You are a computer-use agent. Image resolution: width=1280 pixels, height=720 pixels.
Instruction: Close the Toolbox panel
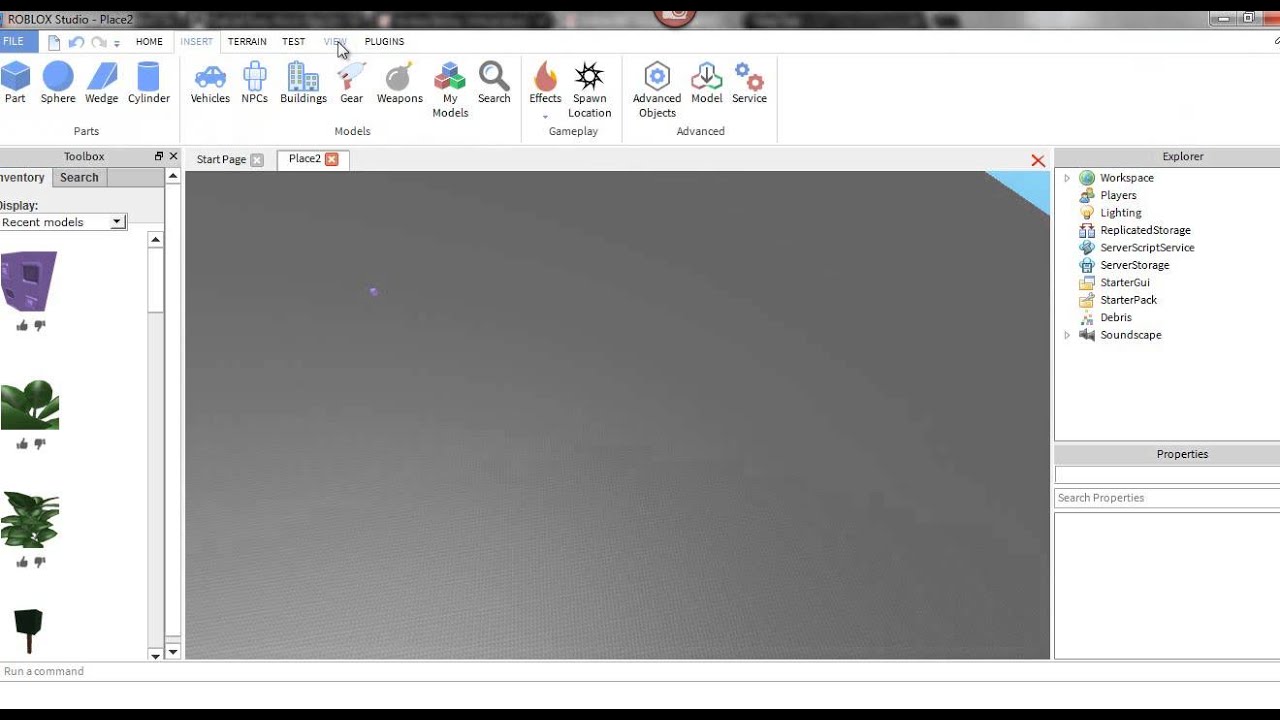click(173, 156)
